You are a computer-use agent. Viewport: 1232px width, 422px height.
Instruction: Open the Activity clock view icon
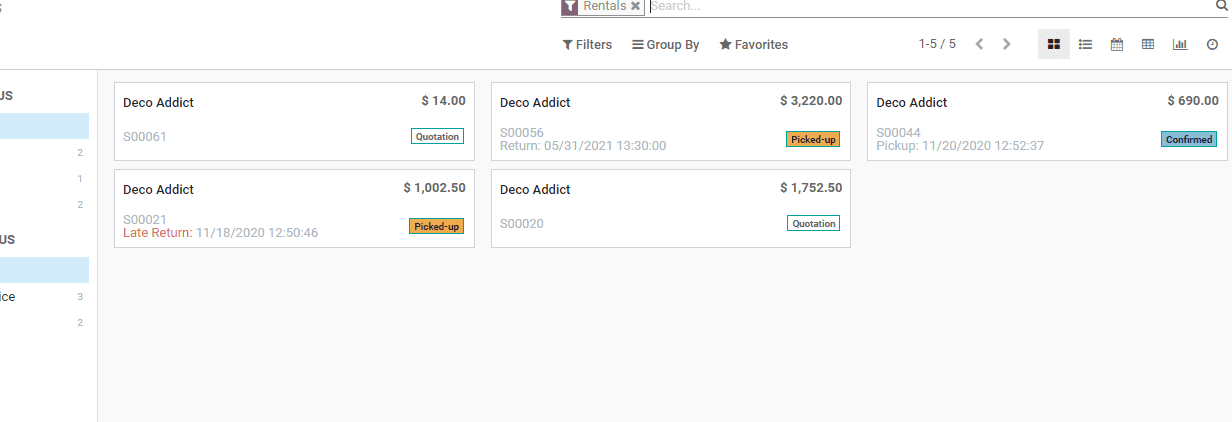click(x=1212, y=44)
